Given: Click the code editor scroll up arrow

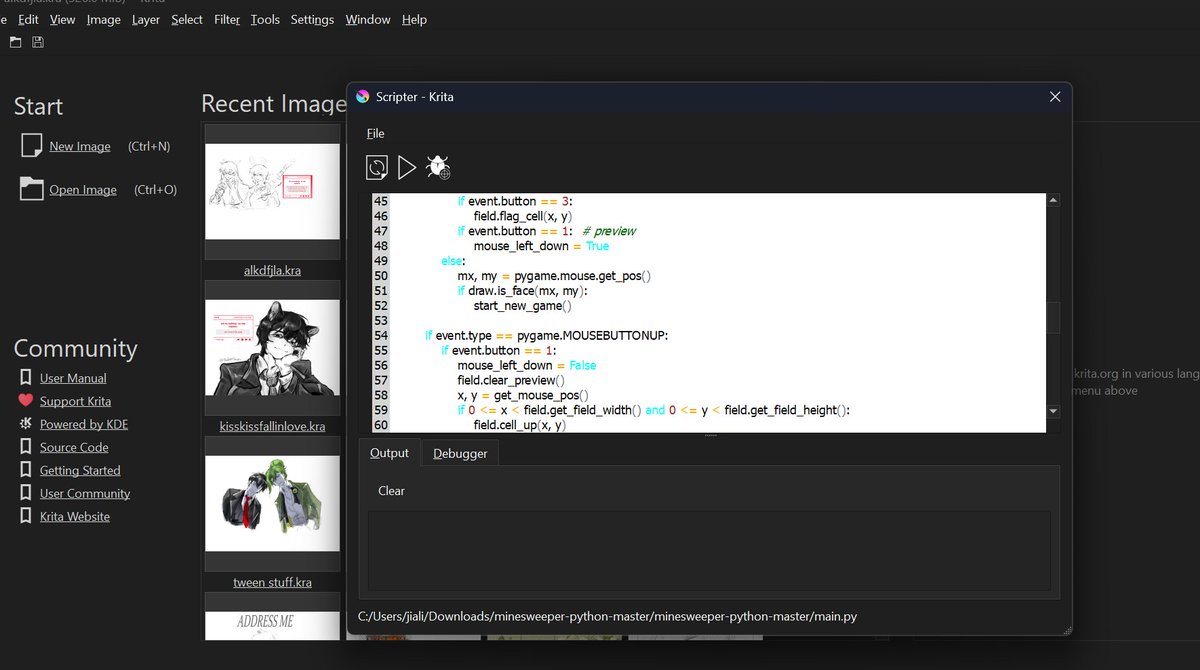Looking at the screenshot, I should pos(1053,200).
